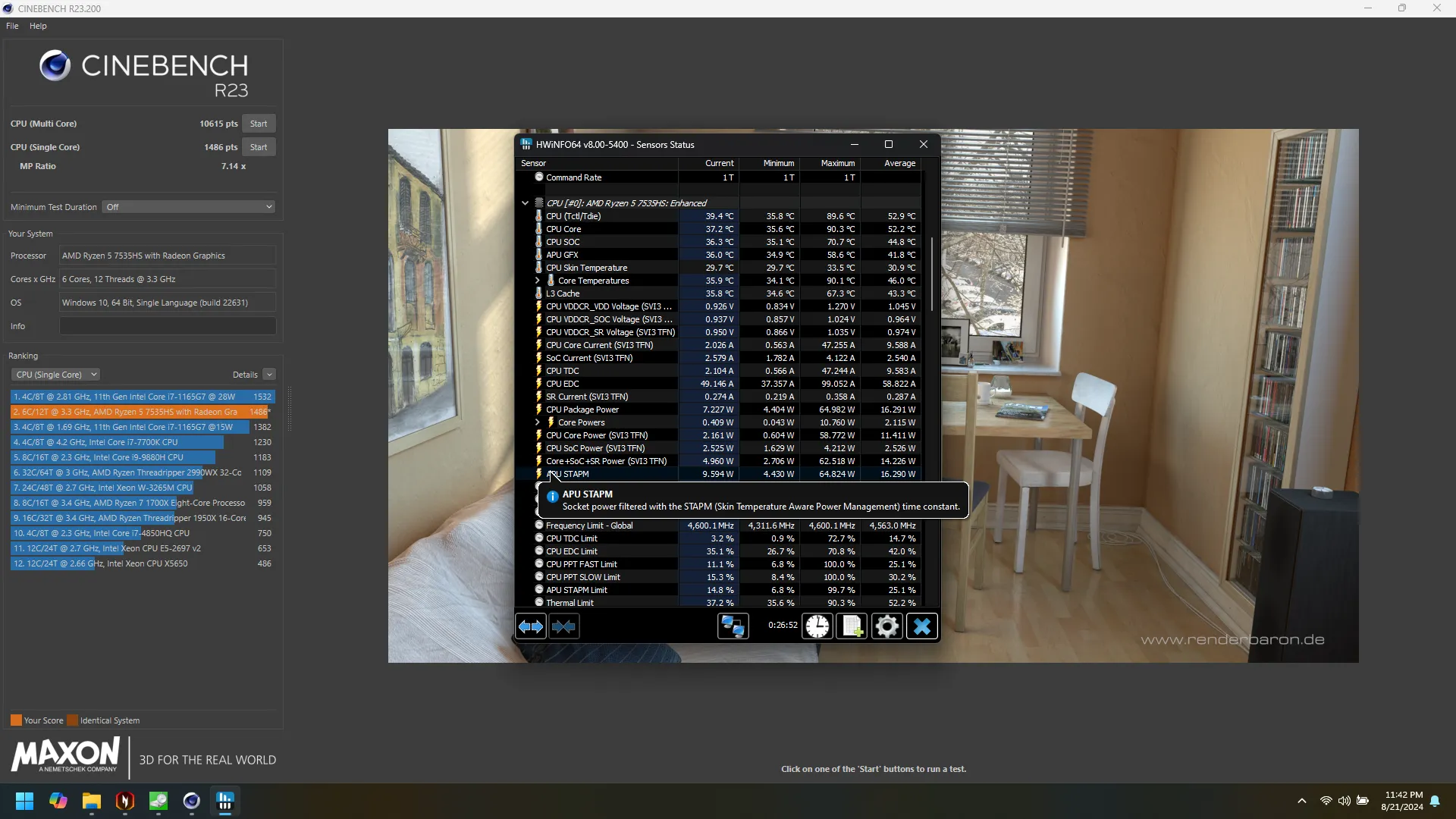Start logging with the sheet plus icon
The image size is (1456, 819).
point(852,626)
